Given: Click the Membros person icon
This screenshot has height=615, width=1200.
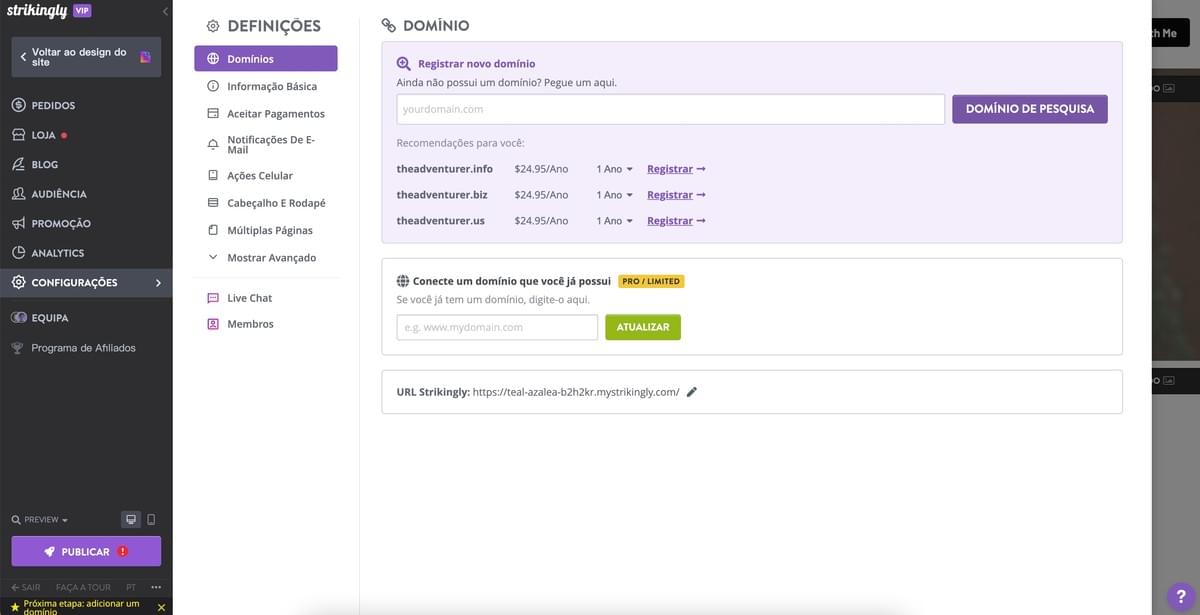Looking at the screenshot, I should point(212,324).
